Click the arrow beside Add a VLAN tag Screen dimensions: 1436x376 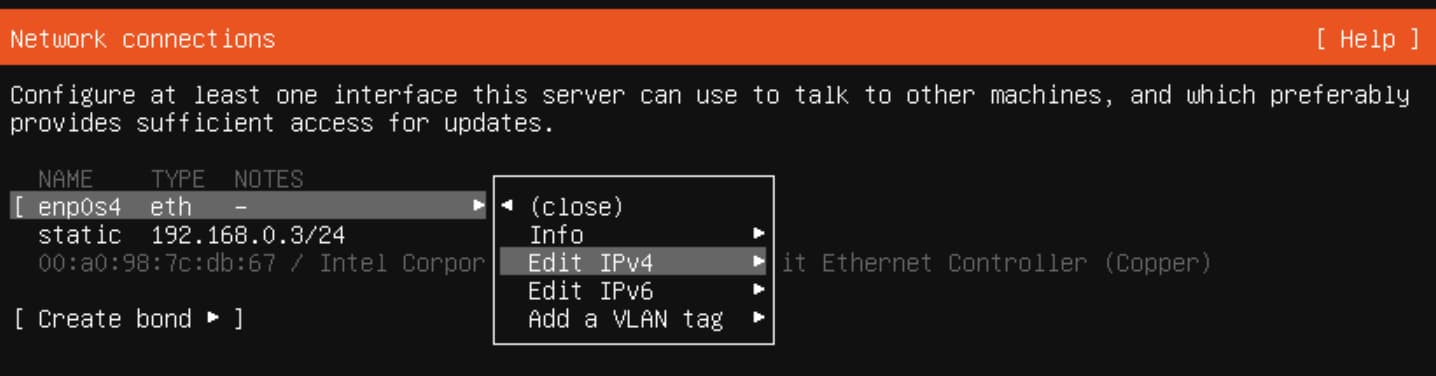point(758,320)
